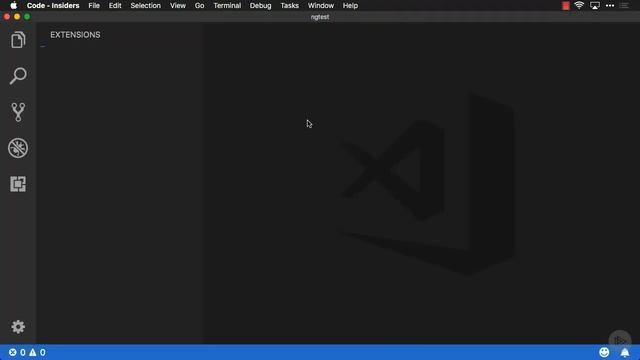Click the Wi-Fi icon in menu bar

point(579,5)
